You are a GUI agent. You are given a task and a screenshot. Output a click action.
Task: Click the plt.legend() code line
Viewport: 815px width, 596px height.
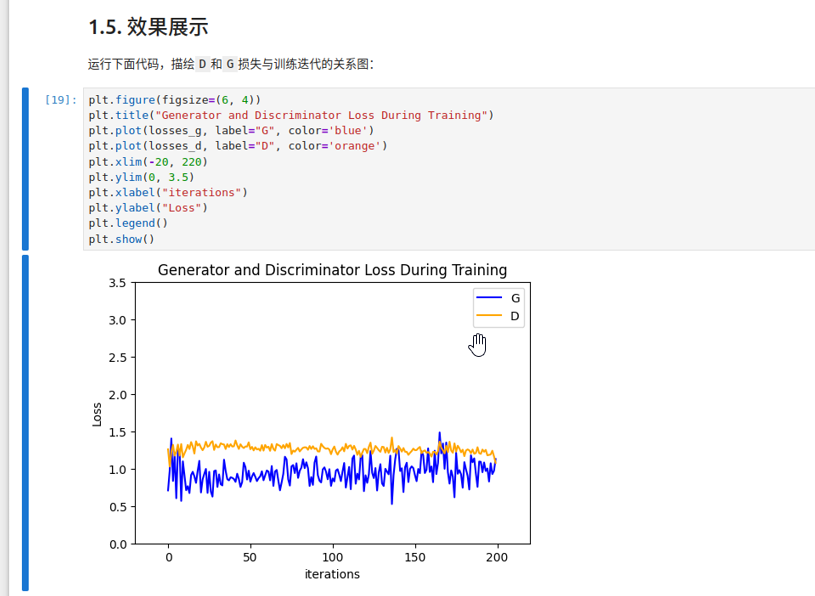128,224
